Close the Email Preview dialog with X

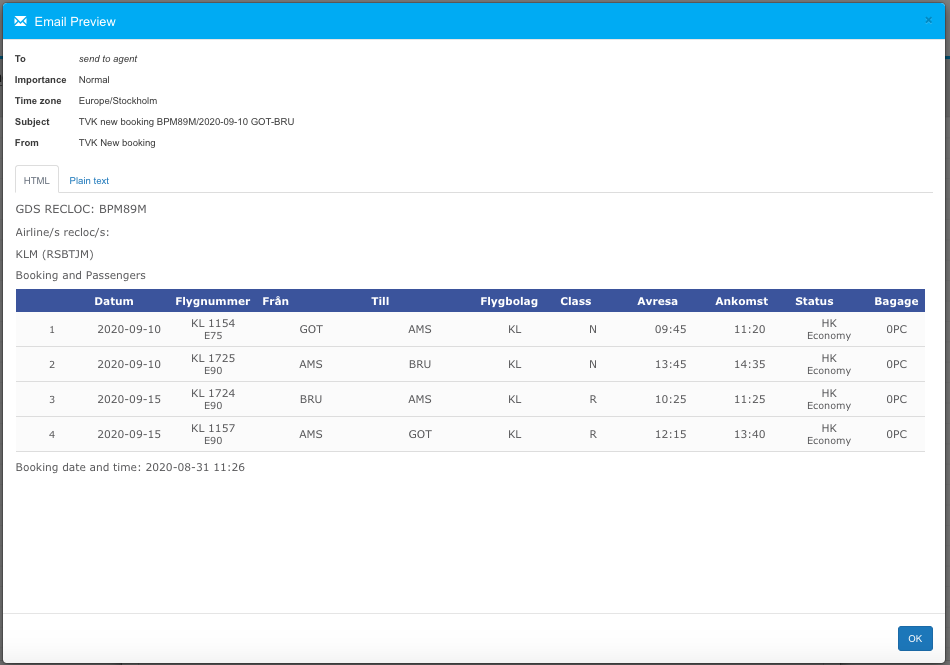928,20
